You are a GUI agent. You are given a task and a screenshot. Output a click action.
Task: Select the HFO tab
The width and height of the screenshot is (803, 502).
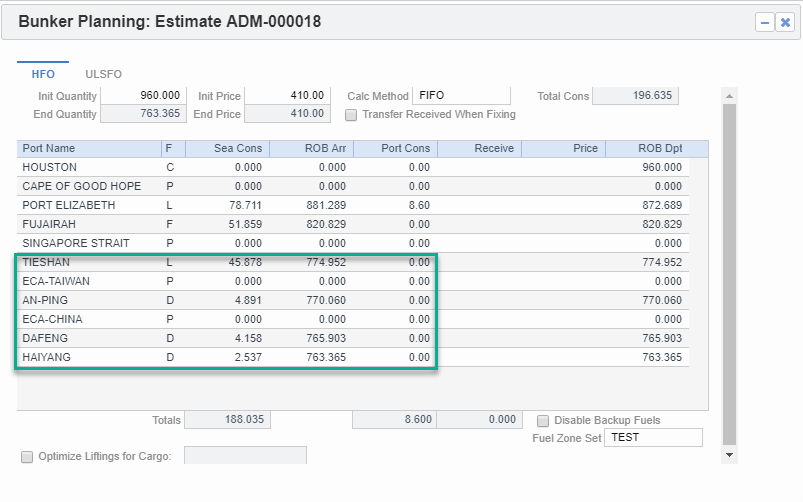pos(43,74)
